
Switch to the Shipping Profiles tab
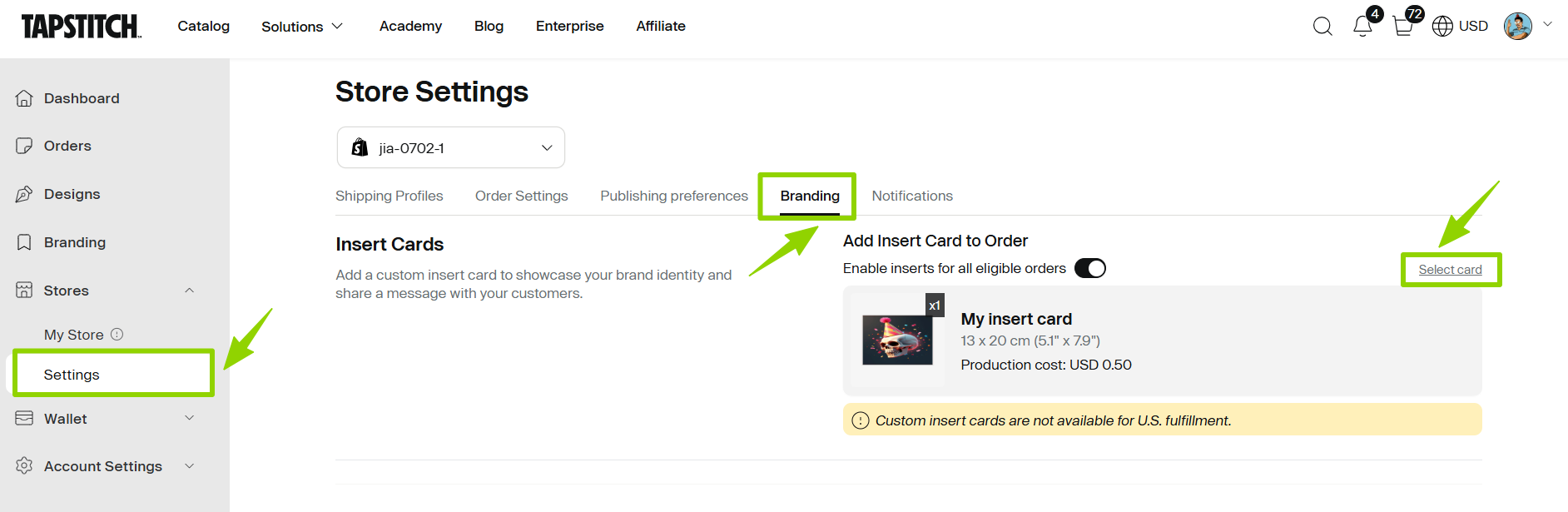coord(389,196)
